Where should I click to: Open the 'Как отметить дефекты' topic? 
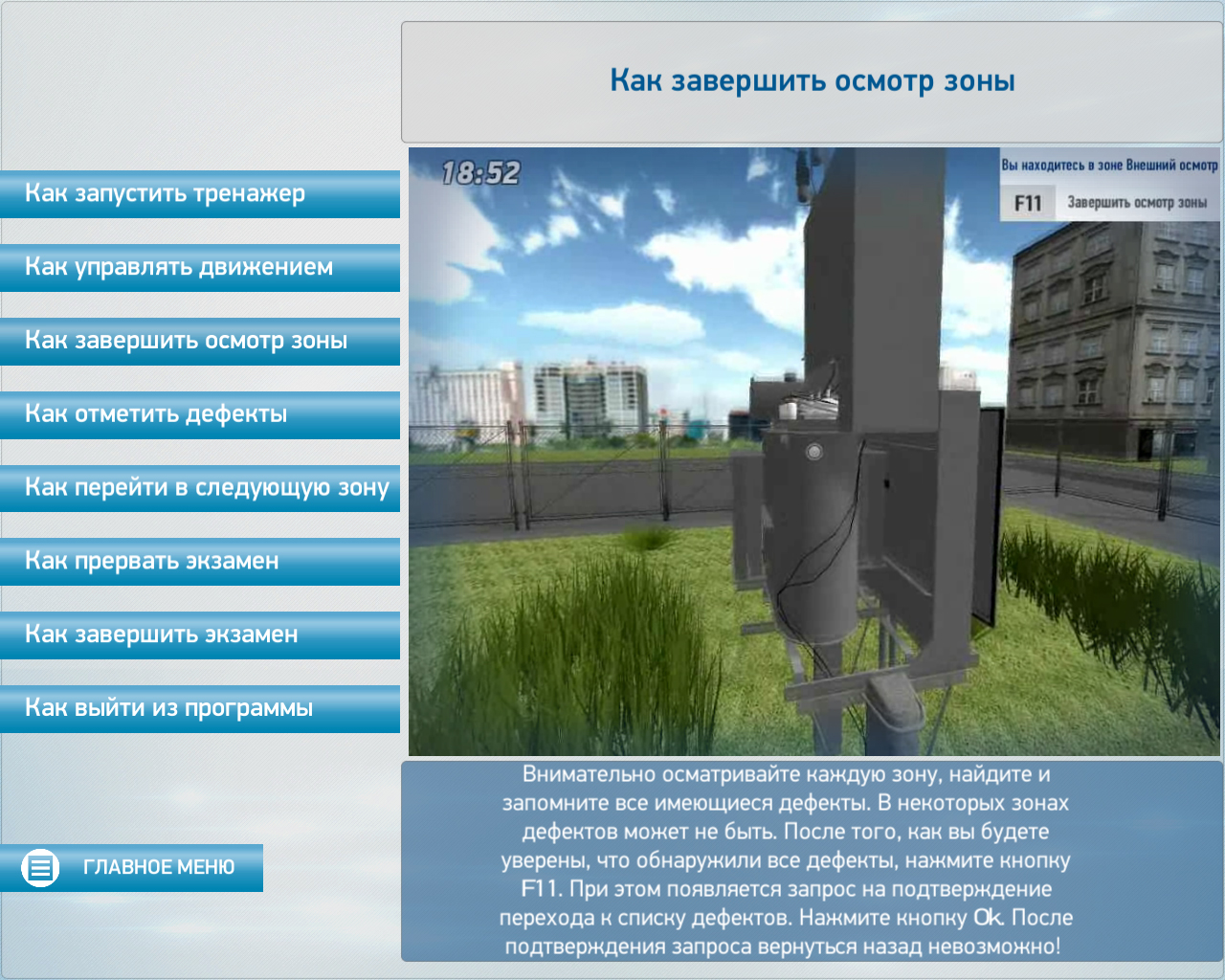(199, 415)
